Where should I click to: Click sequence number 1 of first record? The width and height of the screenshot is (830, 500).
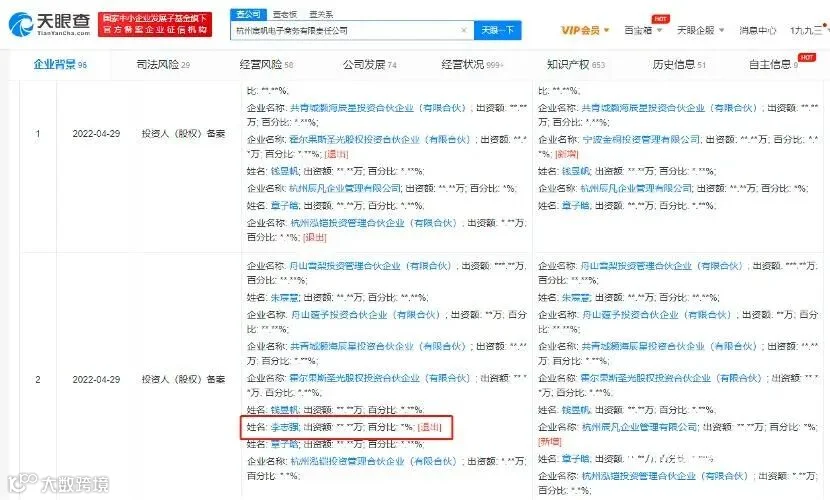tap(38, 134)
